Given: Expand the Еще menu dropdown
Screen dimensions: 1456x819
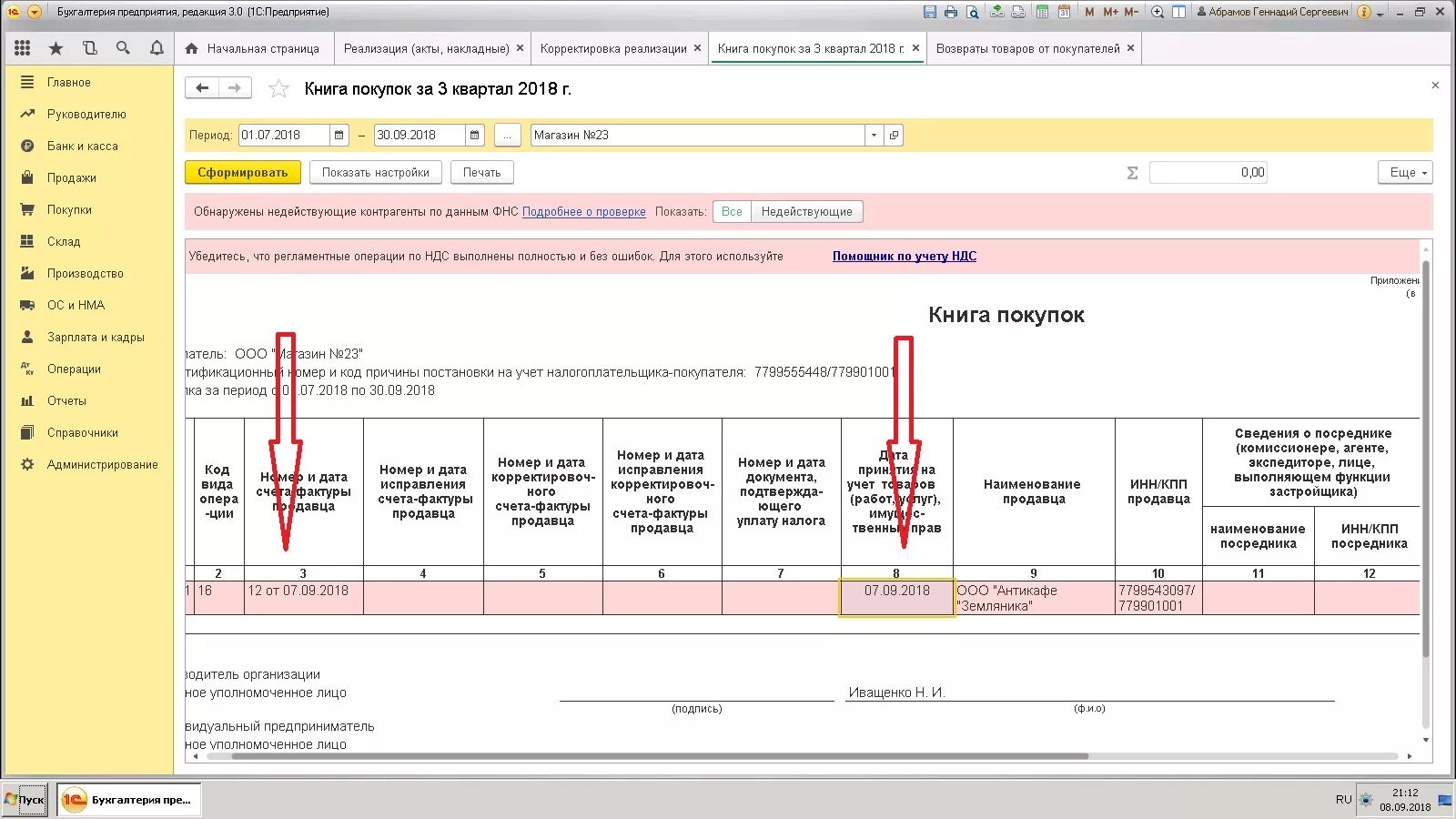Looking at the screenshot, I should point(1406,172).
